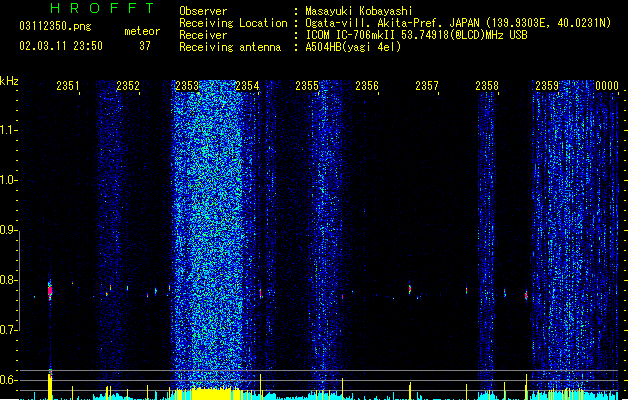The image size is (629, 400).
Task: Click the 2358 time marker
Action: (x=487, y=86)
